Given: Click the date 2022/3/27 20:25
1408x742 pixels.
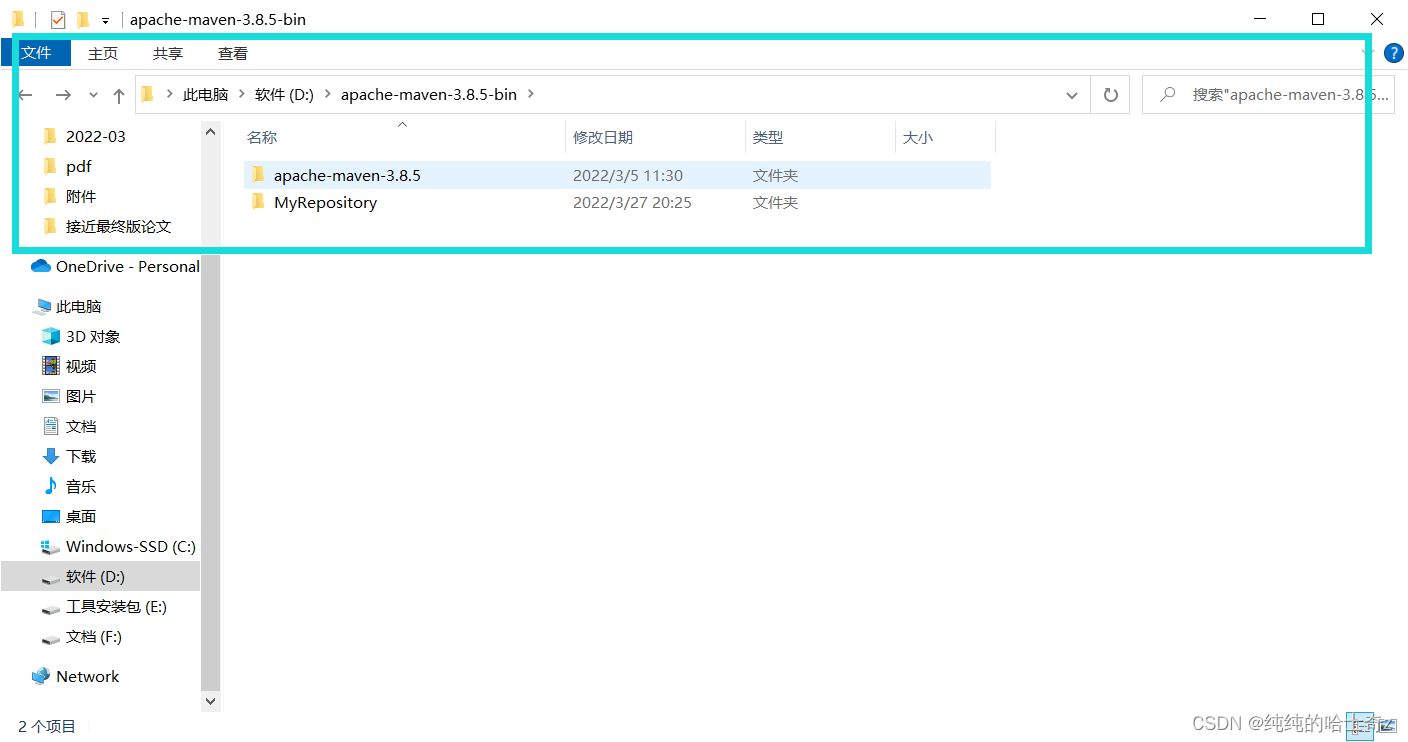Looking at the screenshot, I should (x=632, y=203).
